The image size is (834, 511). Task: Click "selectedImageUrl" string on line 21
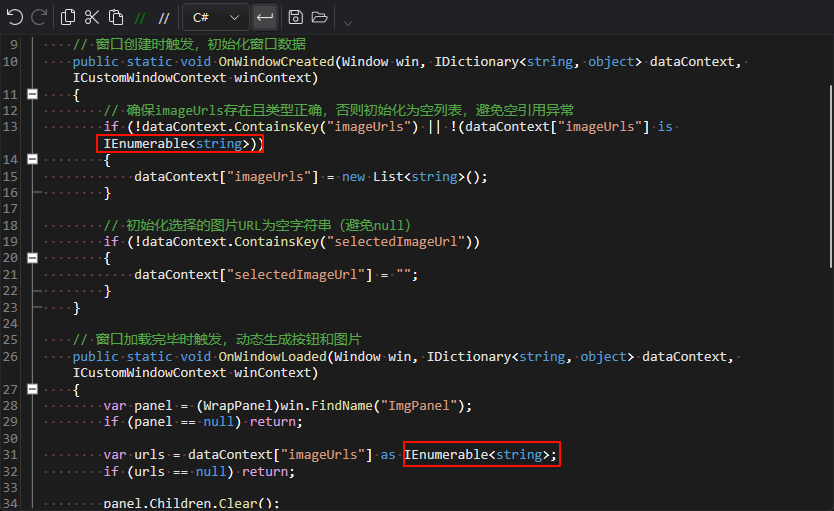coord(296,275)
